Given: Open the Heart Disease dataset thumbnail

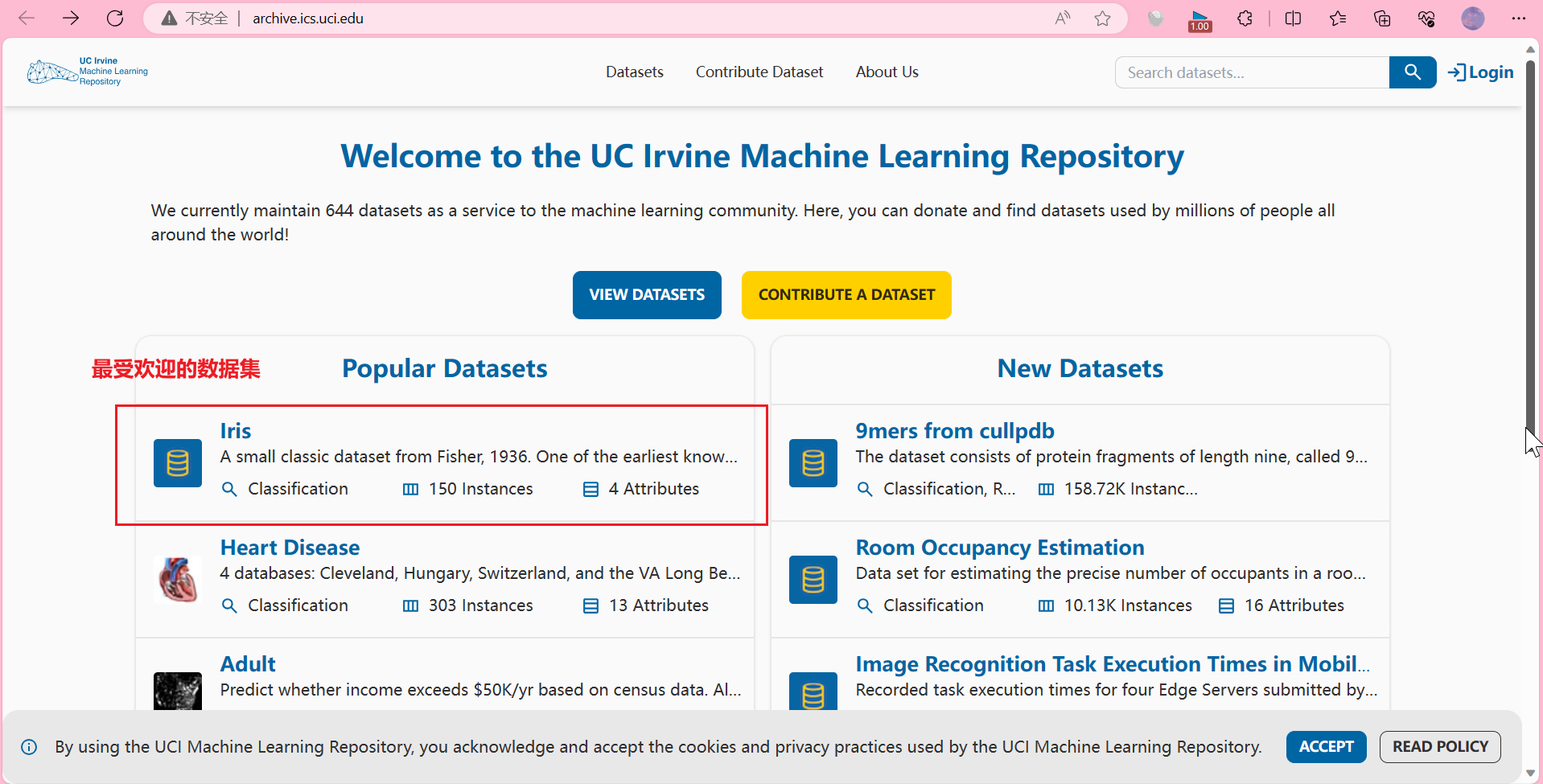Looking at the screenshot, I should pyautogui.click(x=178, y=580).
